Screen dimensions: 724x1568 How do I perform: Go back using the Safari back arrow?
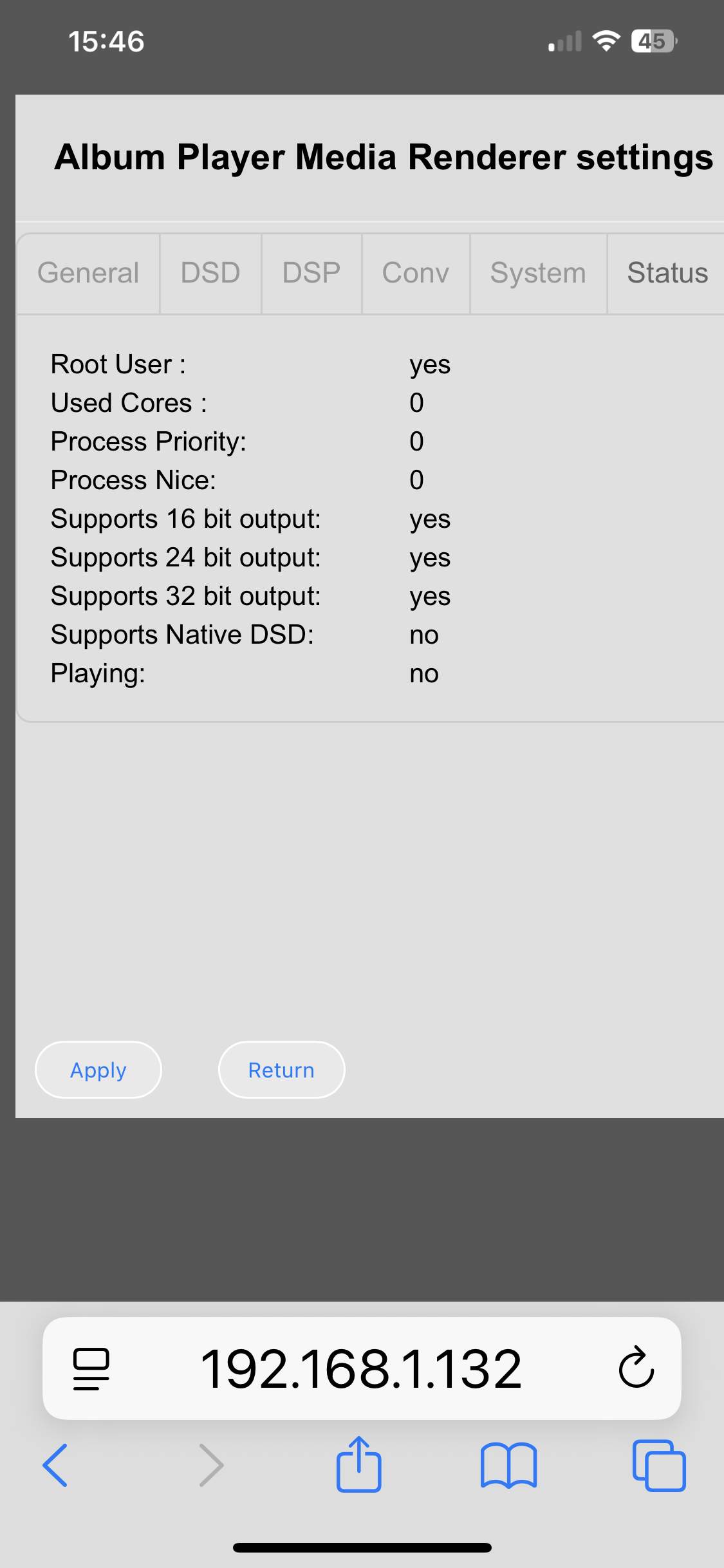coord(55,1465)
